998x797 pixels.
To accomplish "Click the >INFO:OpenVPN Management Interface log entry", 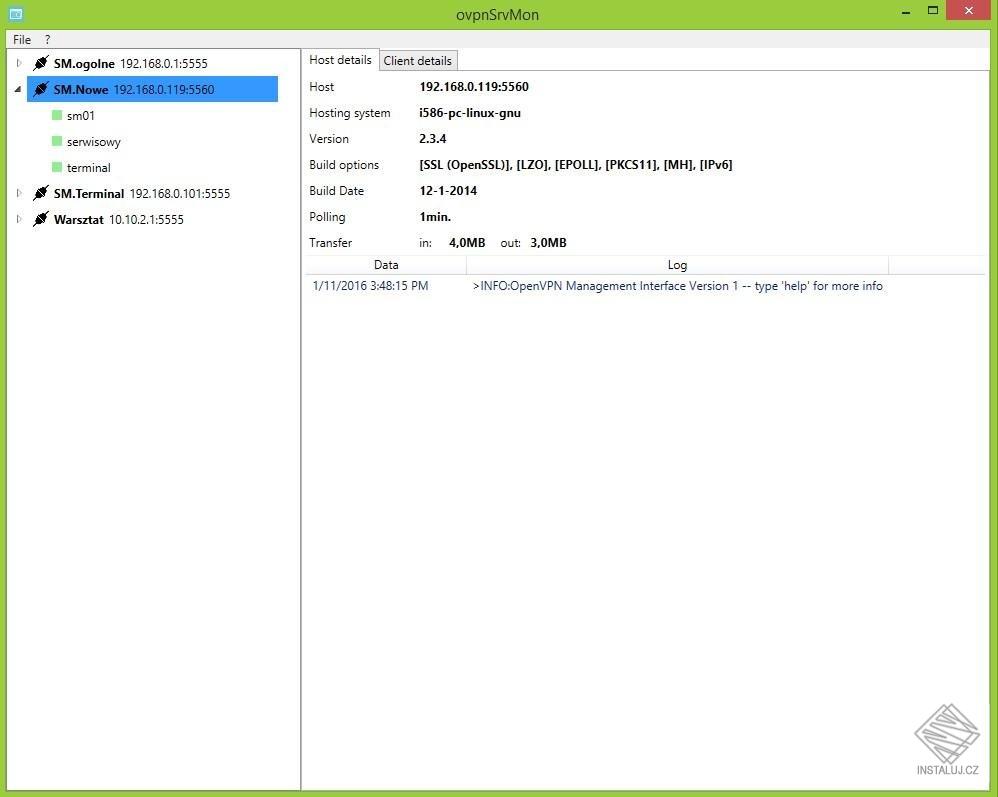I will pos(678,286).
